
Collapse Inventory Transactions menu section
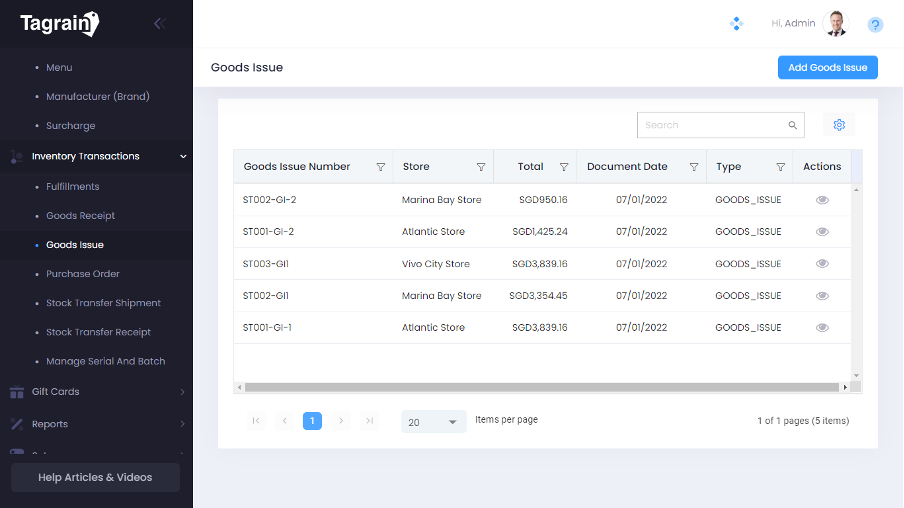pyautogui.click(x=183, y=156)
